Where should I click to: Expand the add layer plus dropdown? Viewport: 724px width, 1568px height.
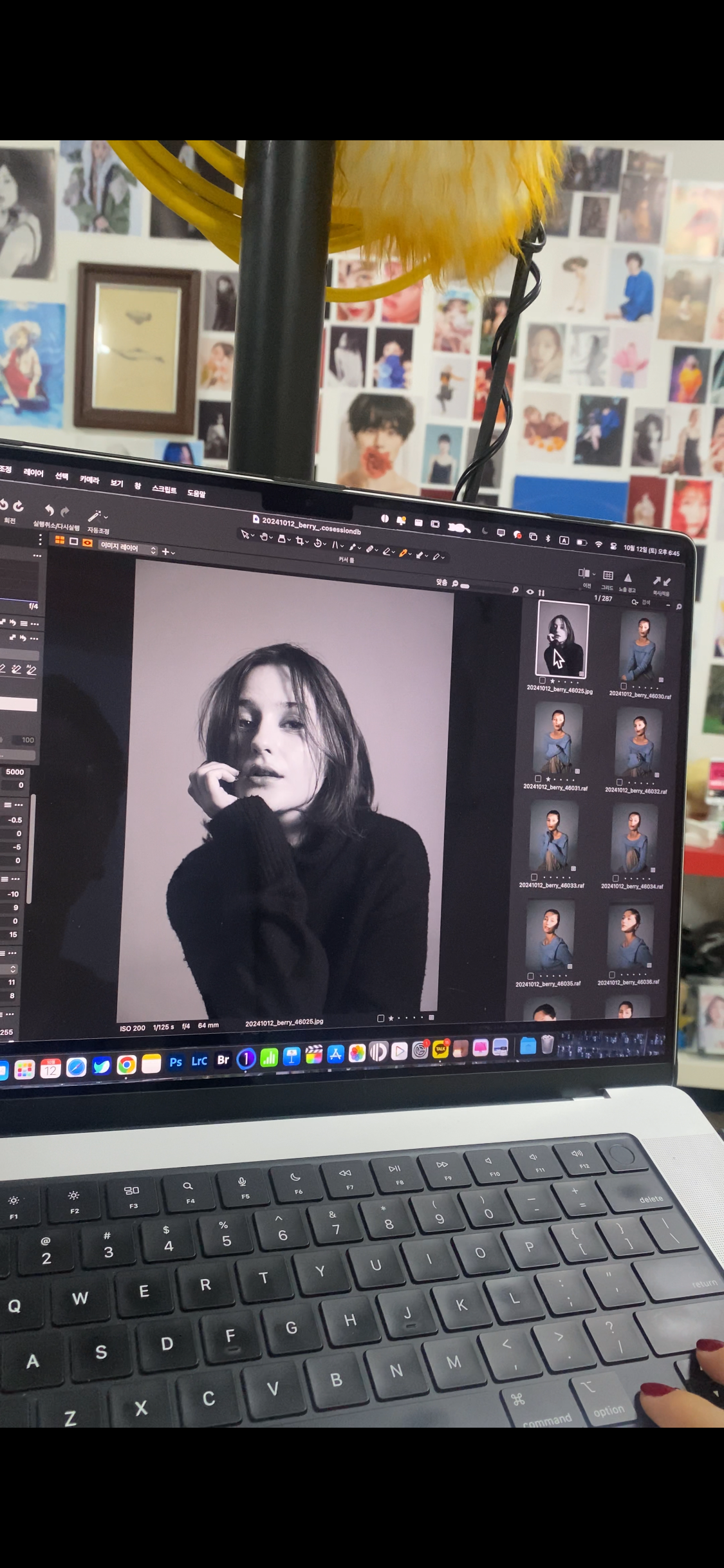coord(173,553)
